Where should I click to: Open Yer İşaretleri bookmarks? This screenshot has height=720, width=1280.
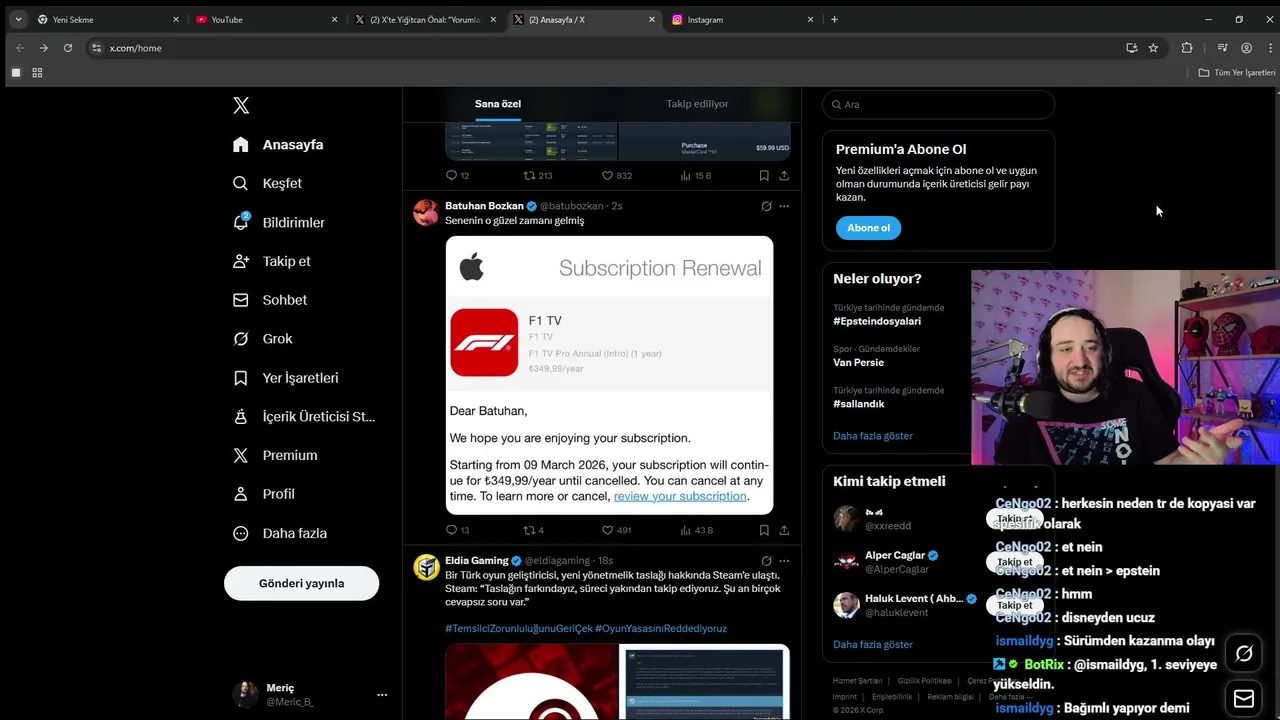click(285, 378)
